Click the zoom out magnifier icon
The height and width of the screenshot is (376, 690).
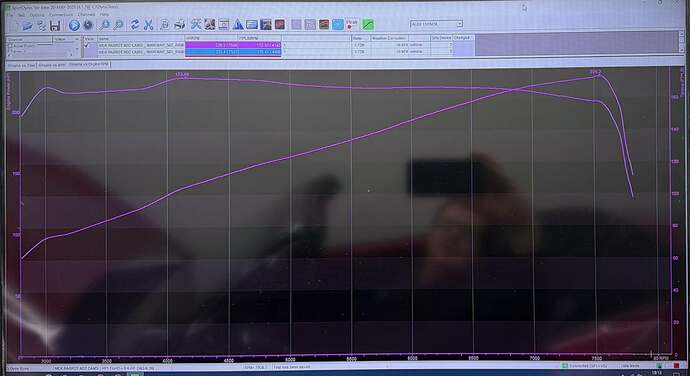pos(118,25)
